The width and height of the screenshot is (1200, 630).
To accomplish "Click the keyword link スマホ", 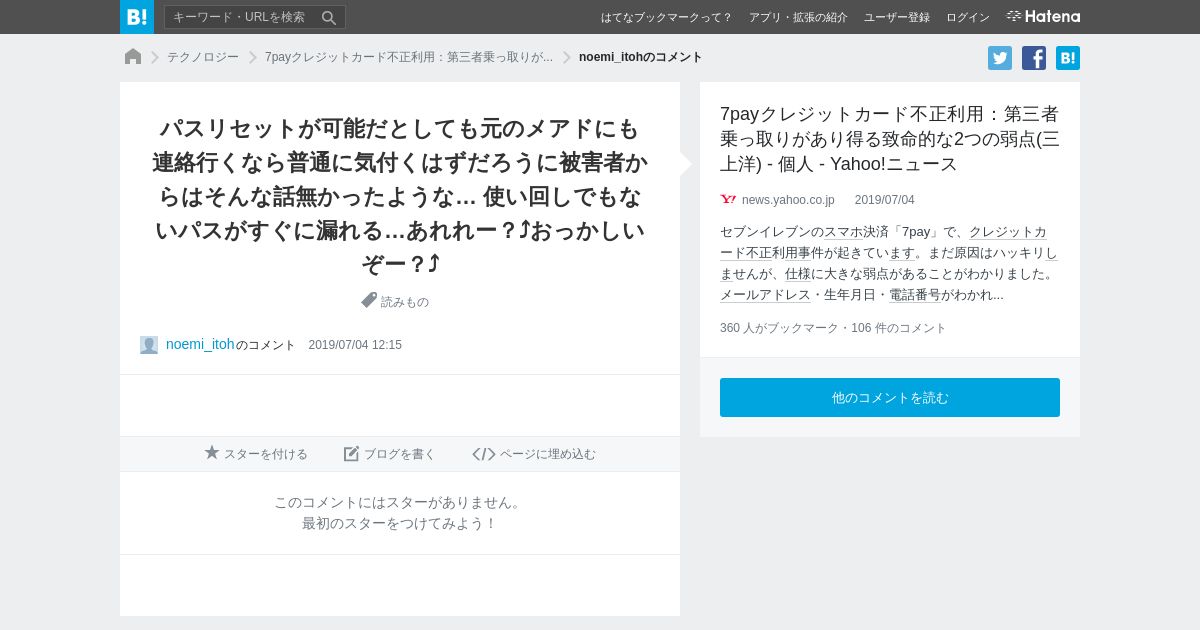I will click(x=843, y=232).
